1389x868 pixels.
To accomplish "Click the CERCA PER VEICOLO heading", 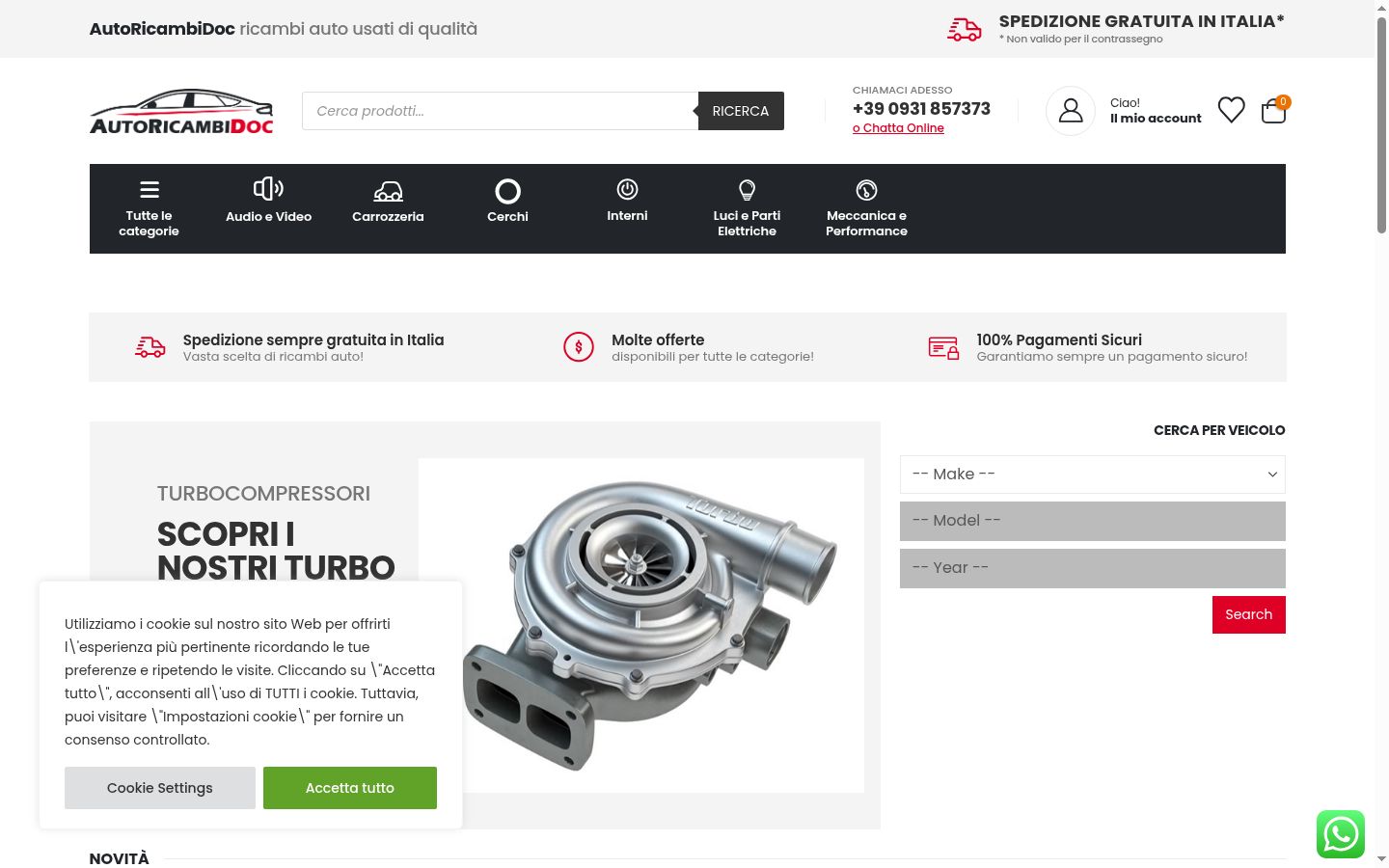I will [x=1219, y=430].
